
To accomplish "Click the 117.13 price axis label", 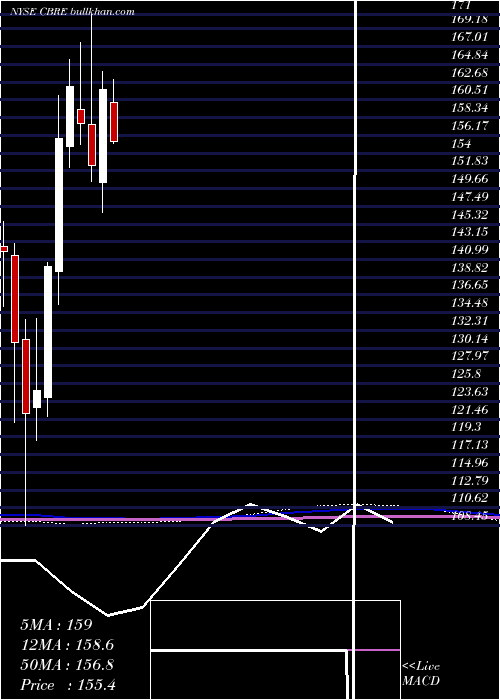I will (x=470, y=445).
